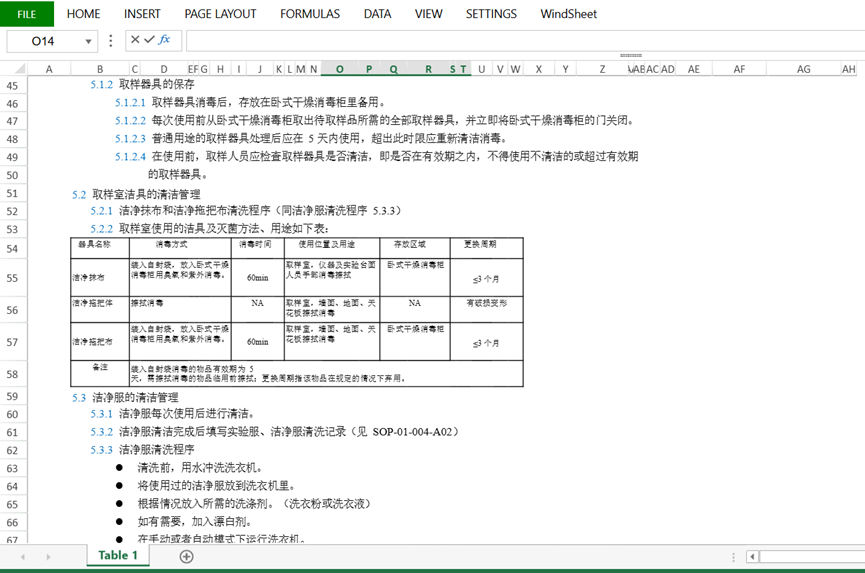Viewport: 865px width, 573px height.
Task: Open the FILE backstage menu
Action: (27, 14)
